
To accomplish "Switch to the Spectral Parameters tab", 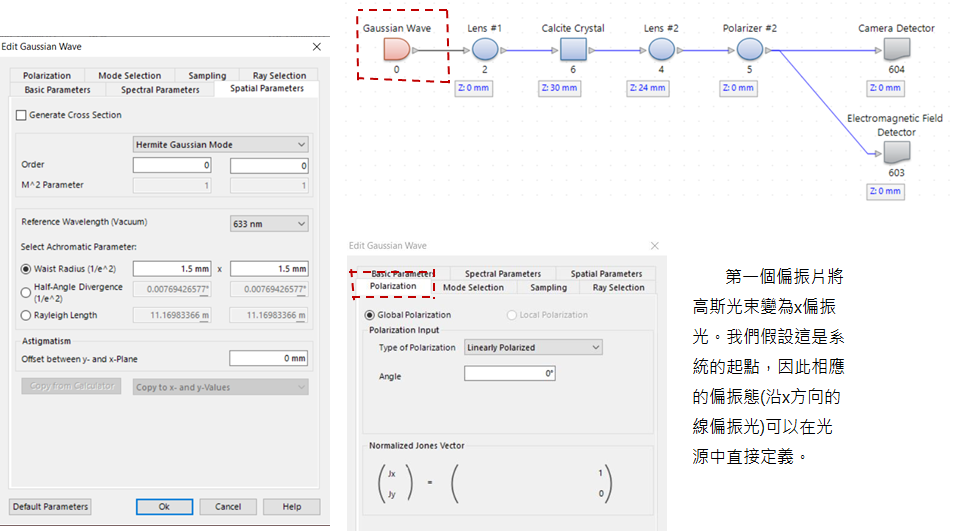I will coord(160,89).
